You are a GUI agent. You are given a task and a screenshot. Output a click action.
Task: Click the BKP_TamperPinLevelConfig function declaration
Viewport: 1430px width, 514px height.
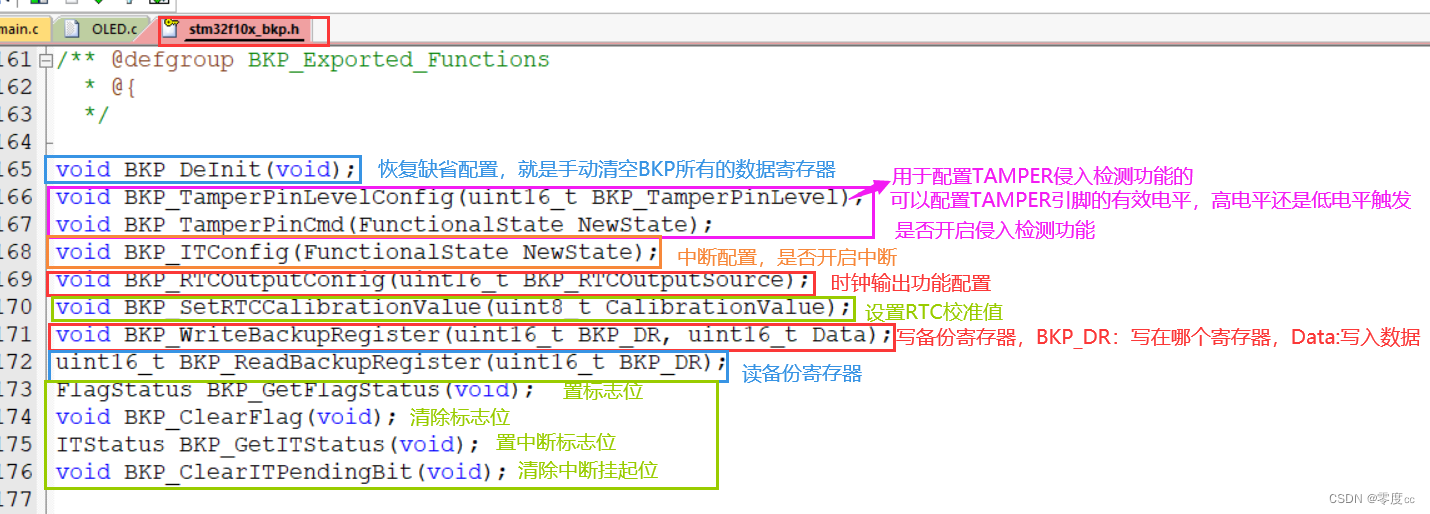click(459, 196)
